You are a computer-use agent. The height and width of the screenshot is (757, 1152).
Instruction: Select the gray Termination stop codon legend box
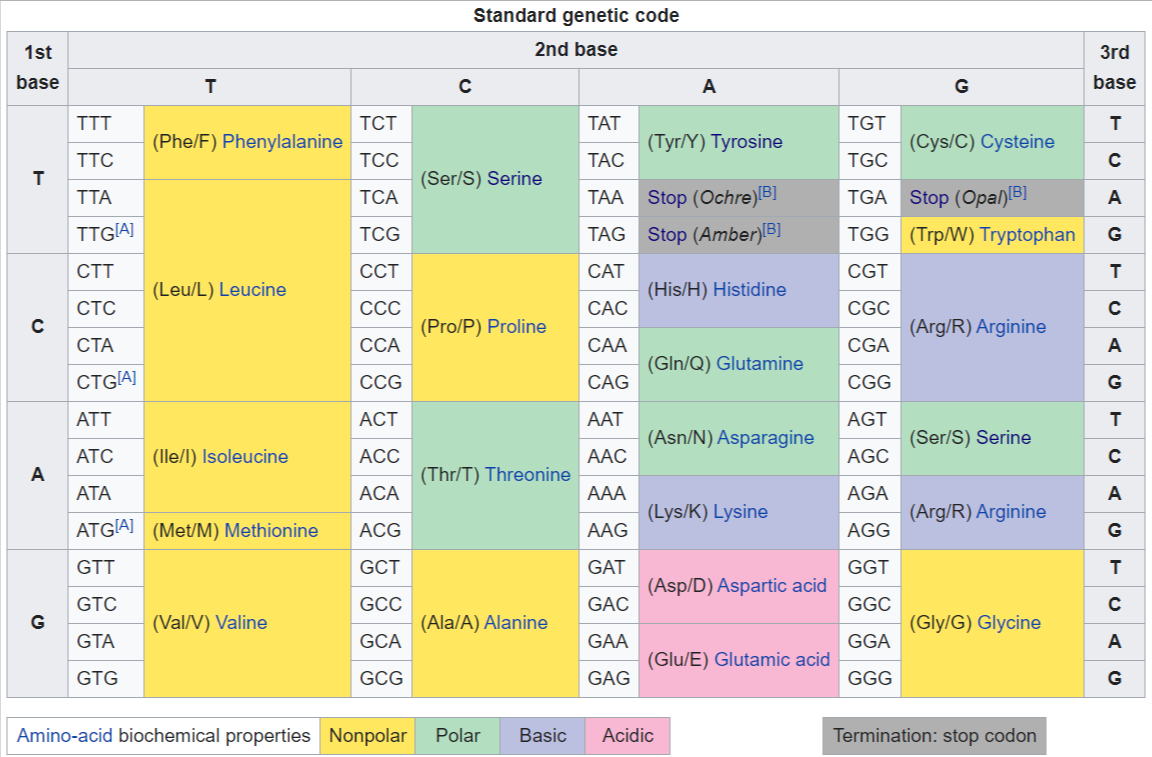pos(934,736)
